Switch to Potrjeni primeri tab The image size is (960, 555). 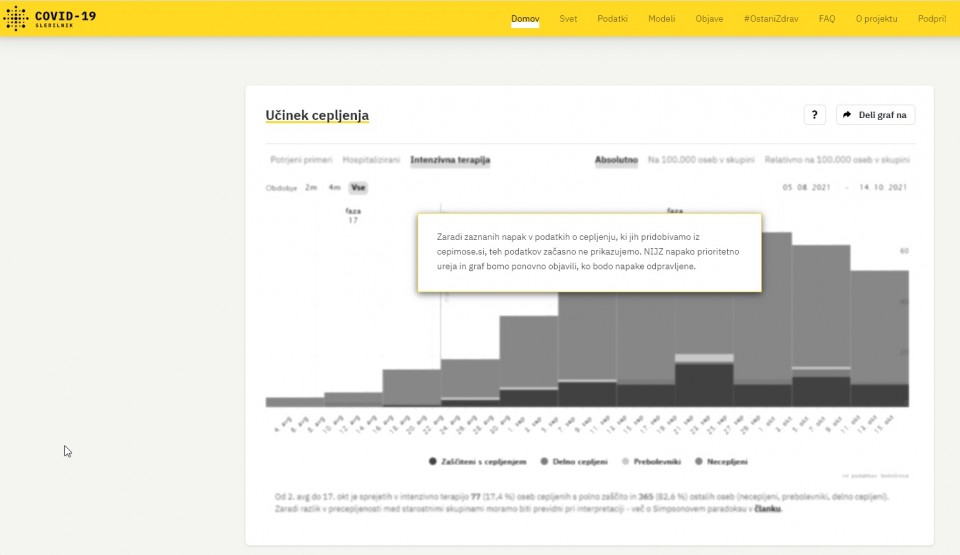[x=301, y=160]
